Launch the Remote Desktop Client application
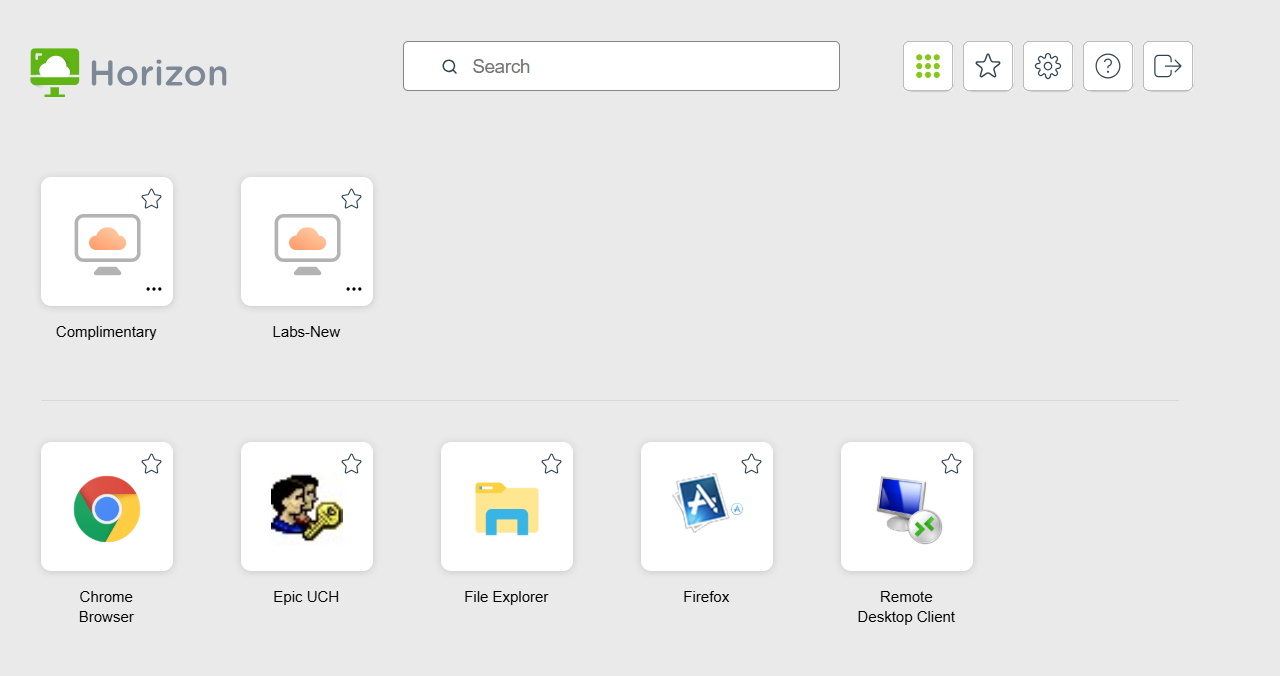This screenshot has width=1280, height=676. click(907, 507)
